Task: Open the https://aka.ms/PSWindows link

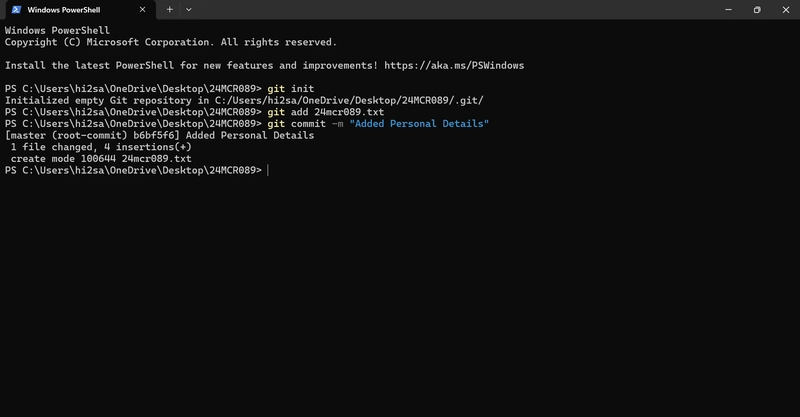Action: [454, 65]
